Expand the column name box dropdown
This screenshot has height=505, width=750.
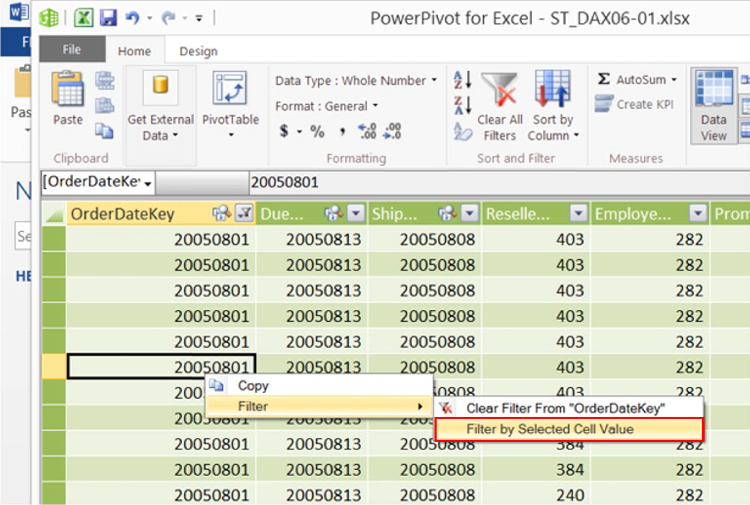149,182
